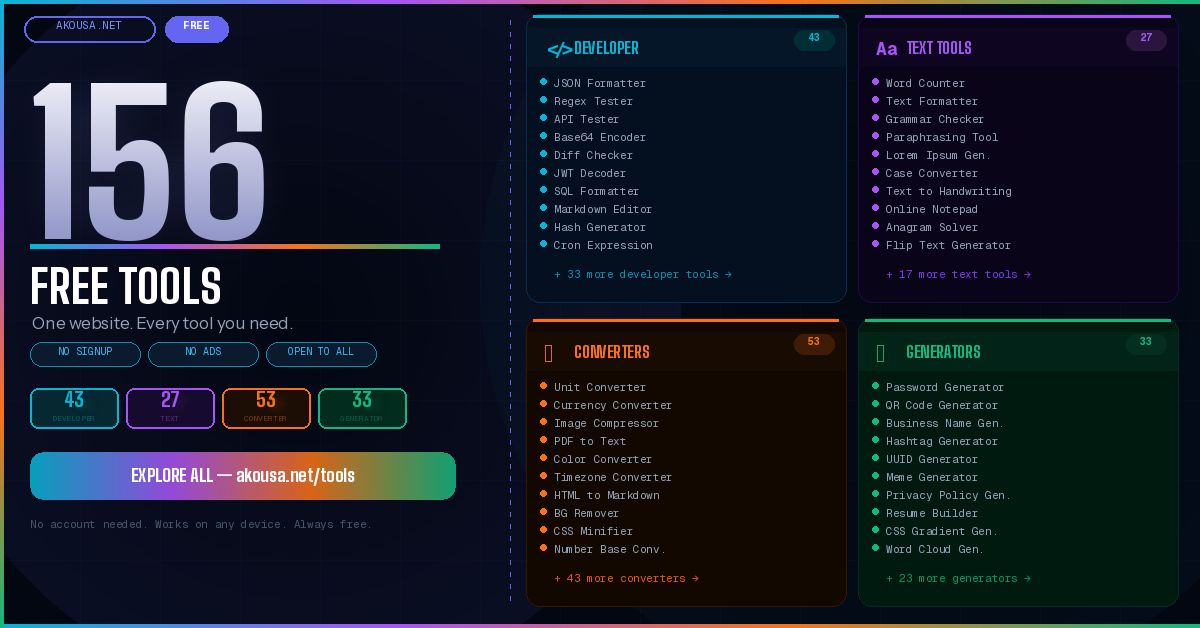This screenshot has width=1200, height=628.
Task: Click the 27 badge in Text Tools header
Action: point(1146,39)
